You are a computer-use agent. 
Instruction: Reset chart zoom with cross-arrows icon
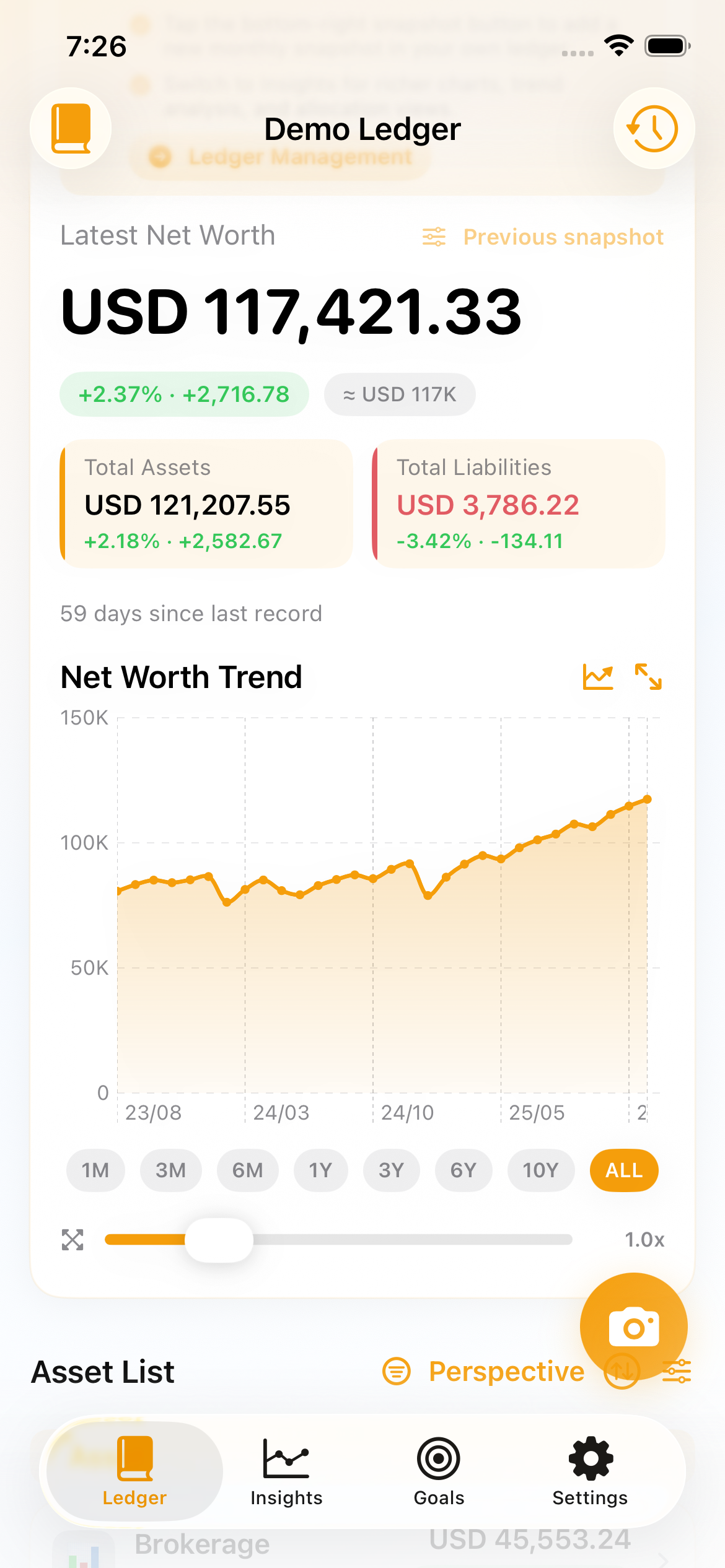pyautogui.click(x=72, y=1240)
